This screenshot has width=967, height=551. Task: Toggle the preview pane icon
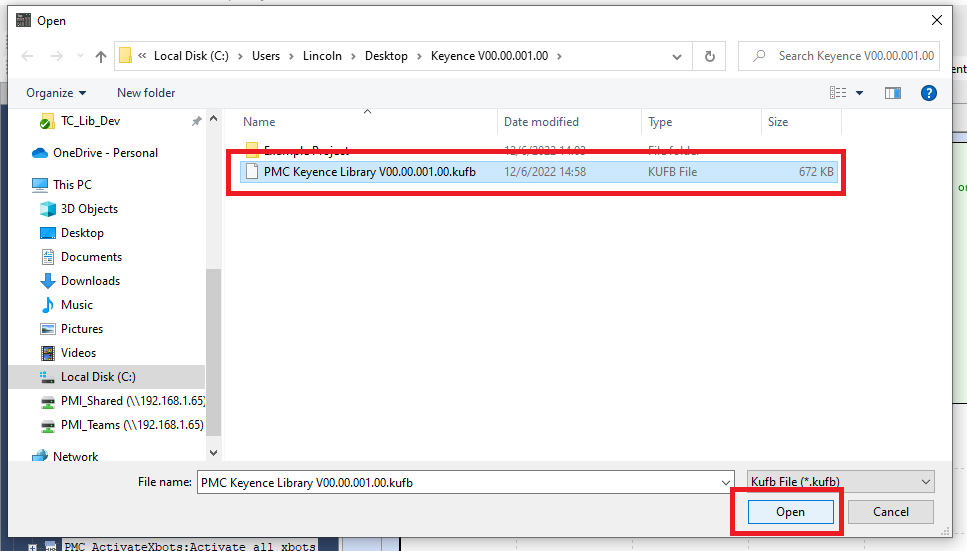[893, 93]
